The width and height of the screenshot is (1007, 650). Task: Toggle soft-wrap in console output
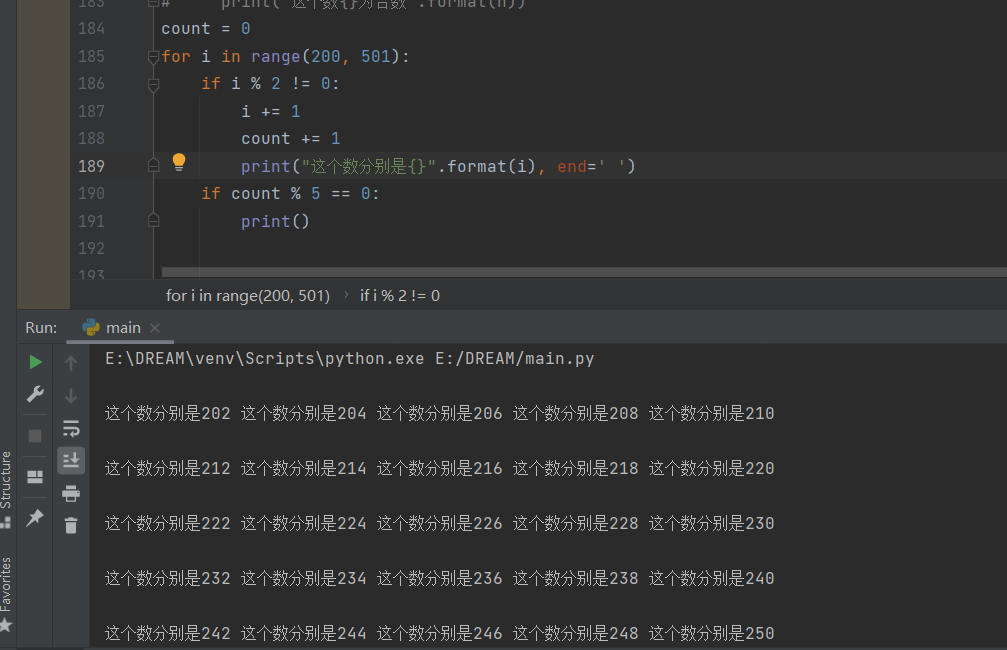pyautogui.click(x=71, y=428)
